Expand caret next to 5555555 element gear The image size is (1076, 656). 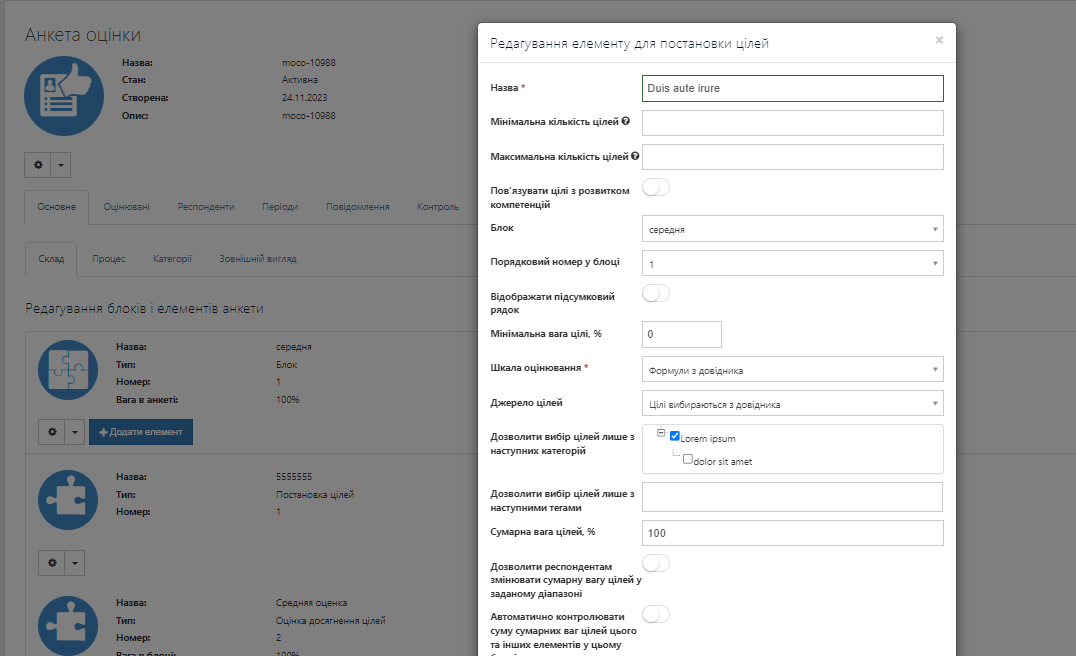75,563
